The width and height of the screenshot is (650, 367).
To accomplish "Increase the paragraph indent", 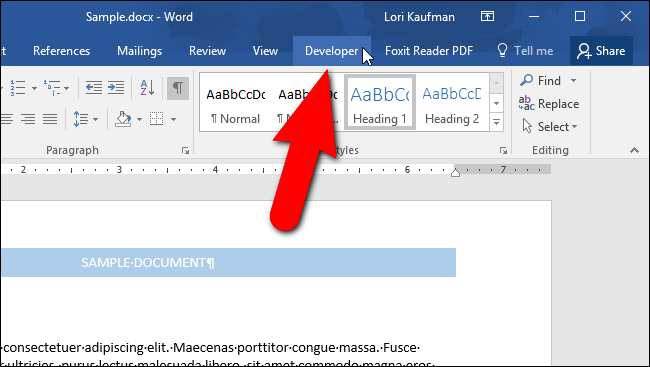I will point(116,87).
